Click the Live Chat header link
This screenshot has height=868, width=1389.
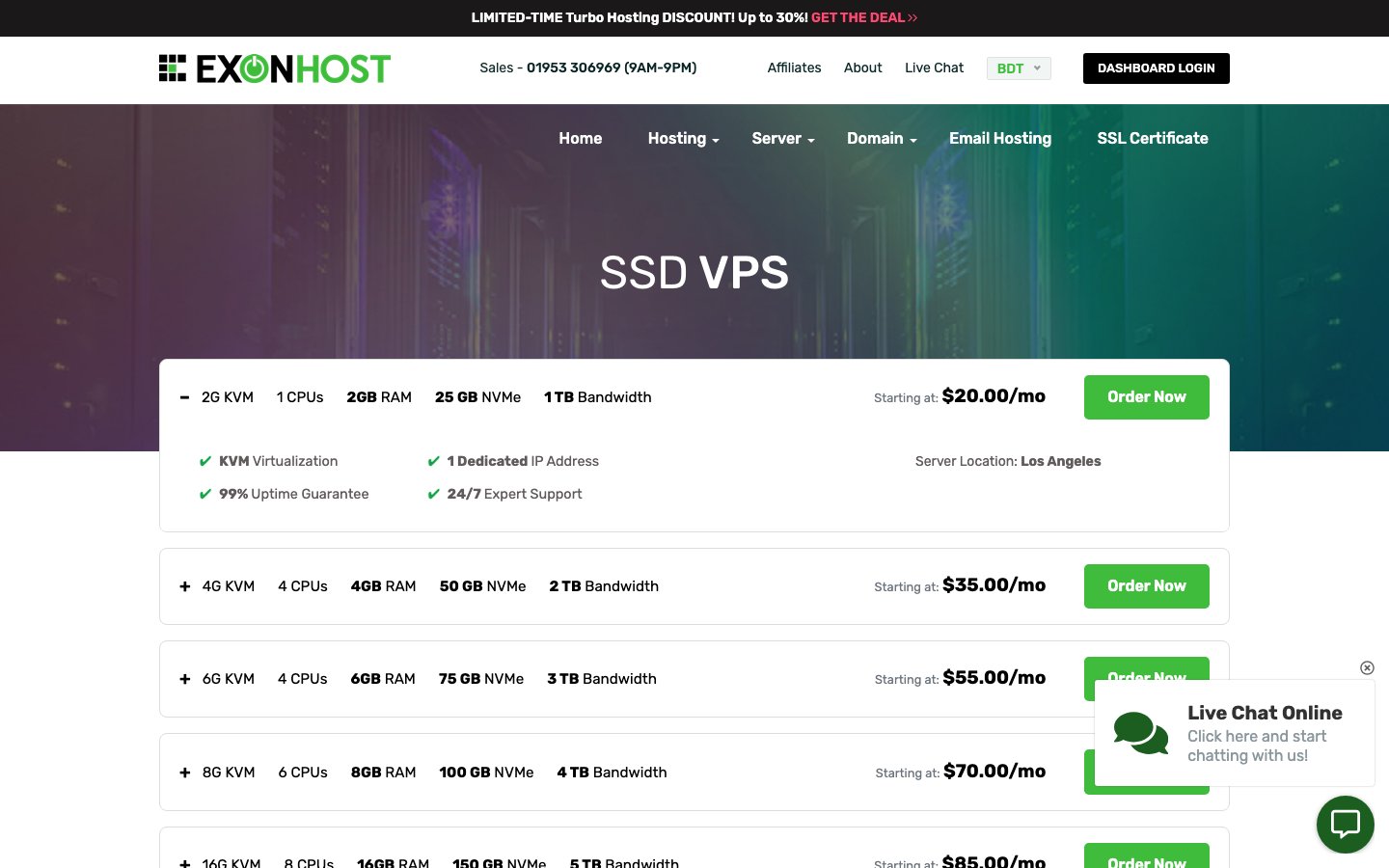(934, 68)
